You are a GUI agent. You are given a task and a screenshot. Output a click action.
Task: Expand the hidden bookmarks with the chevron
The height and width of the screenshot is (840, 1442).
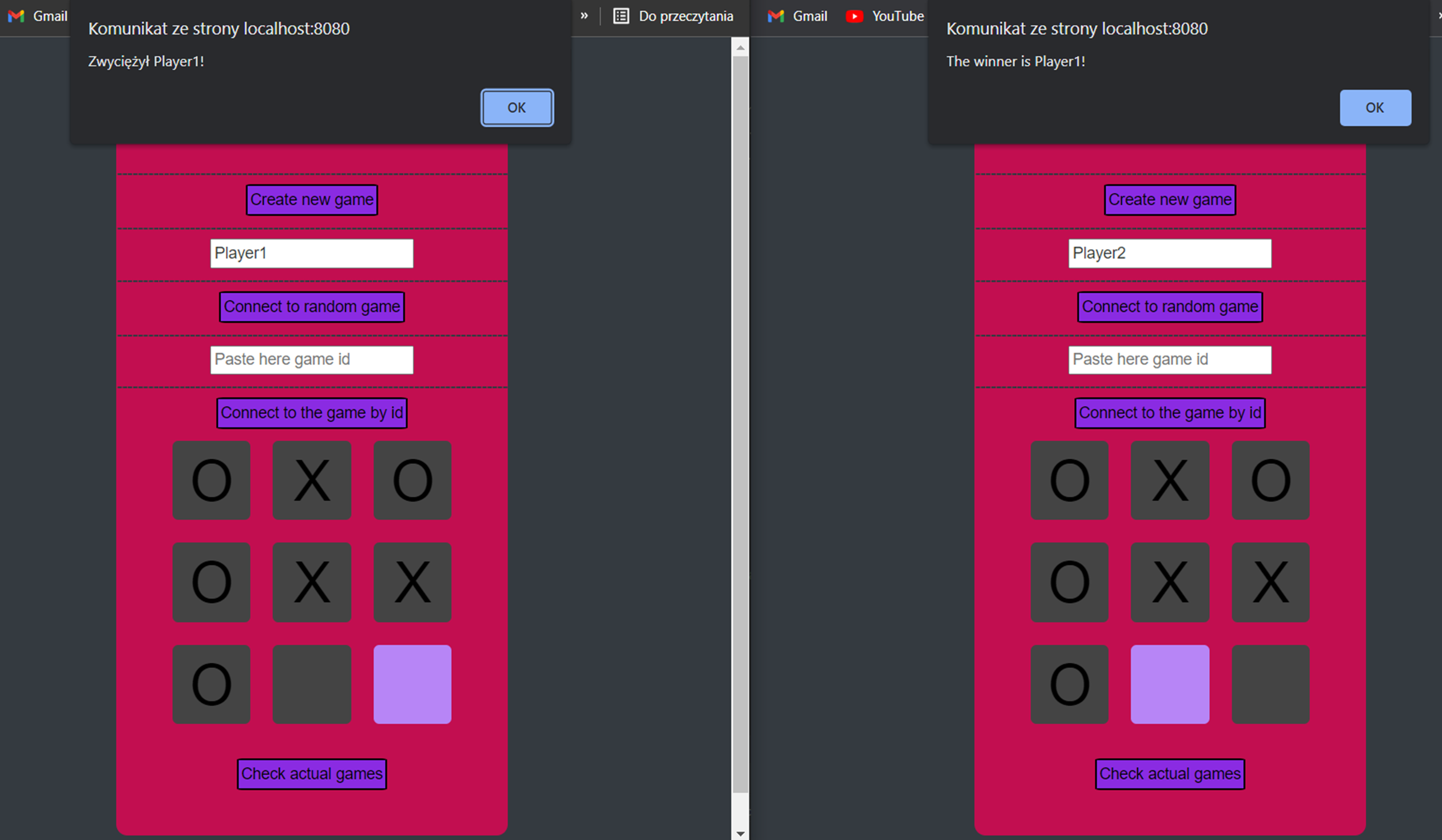(584, 16)
